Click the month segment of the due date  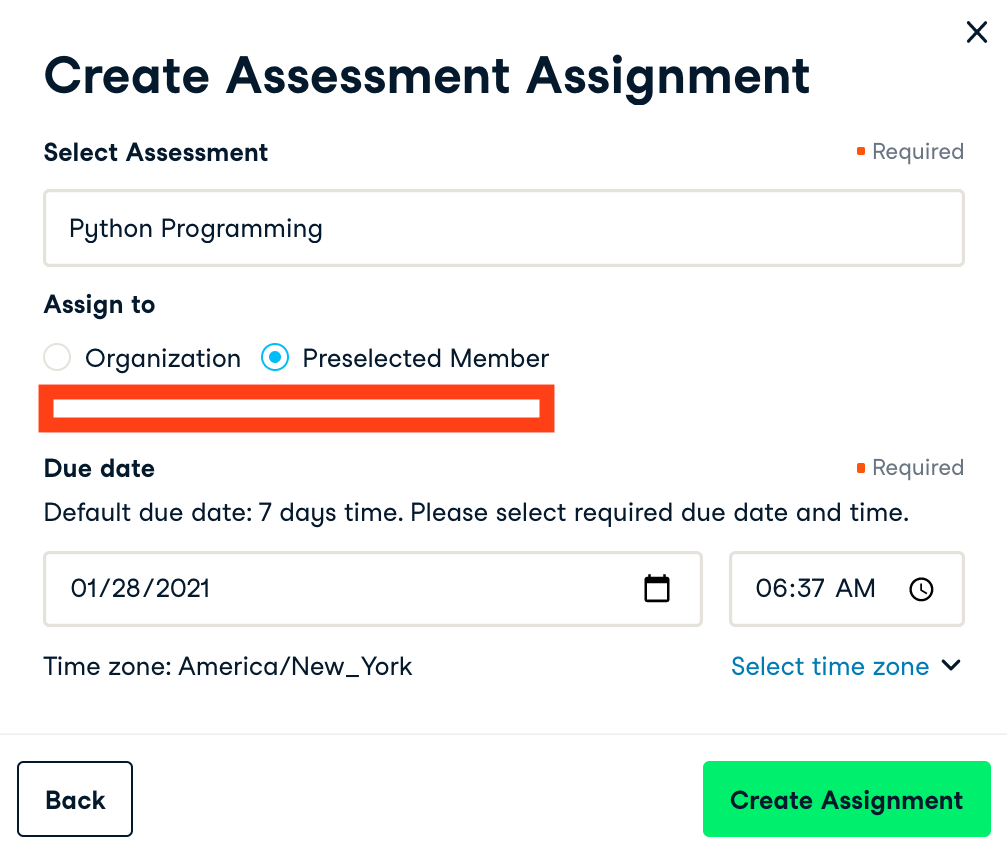coord(84,588)
